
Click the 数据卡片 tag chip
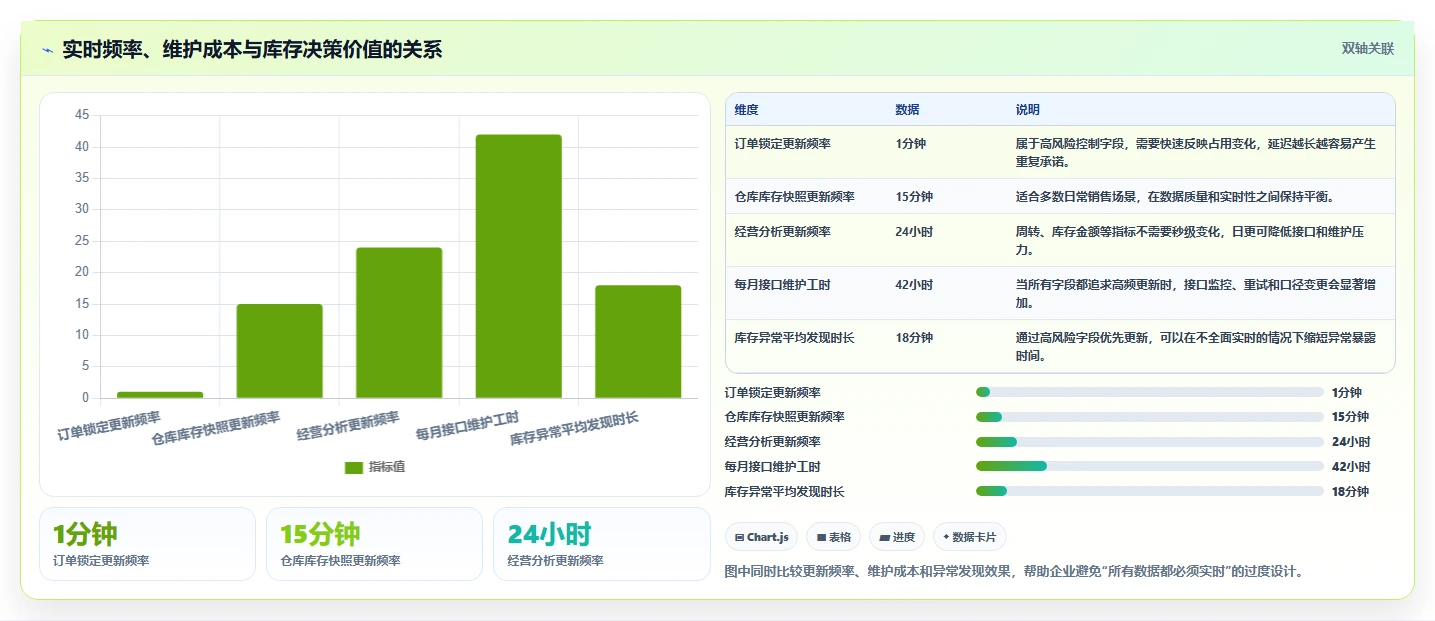tap(969, 537)
